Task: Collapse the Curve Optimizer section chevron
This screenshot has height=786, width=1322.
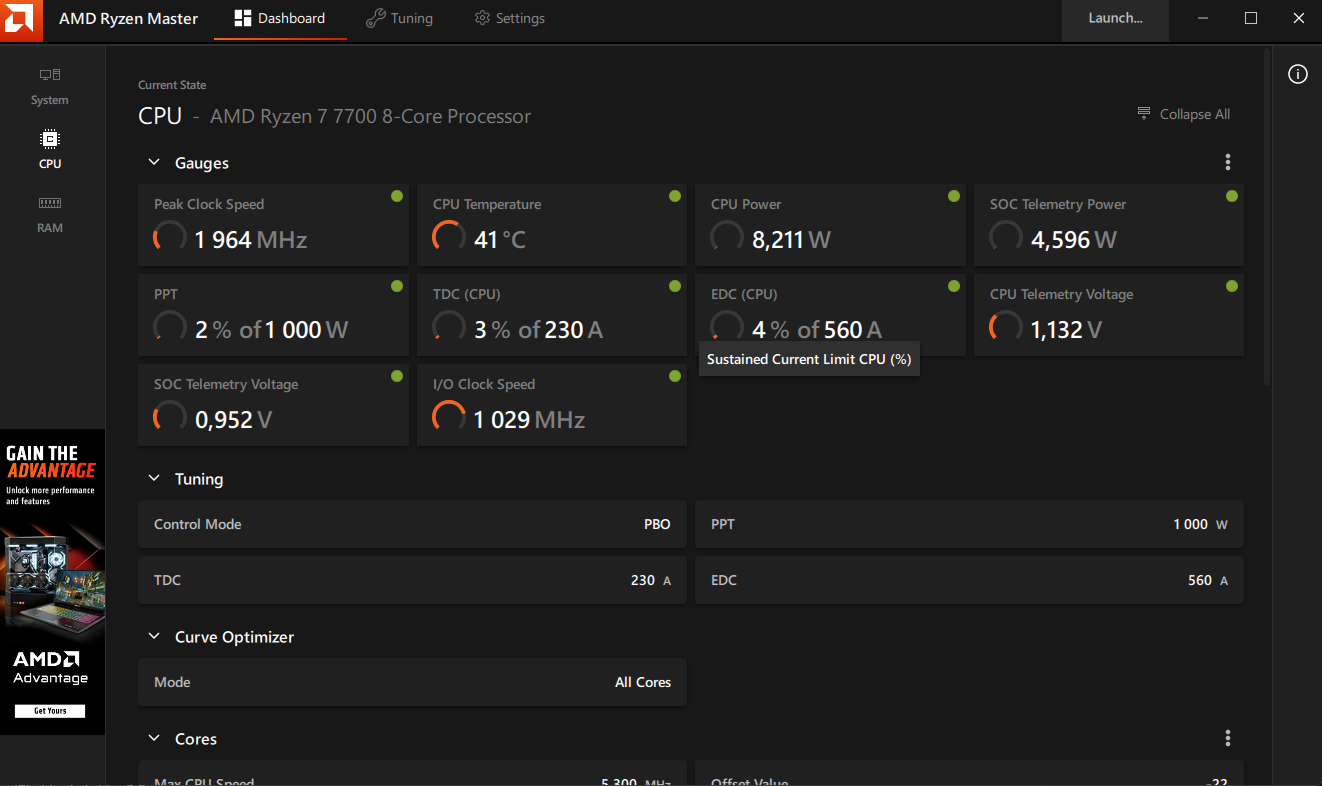Action: (x=154, y=637)
